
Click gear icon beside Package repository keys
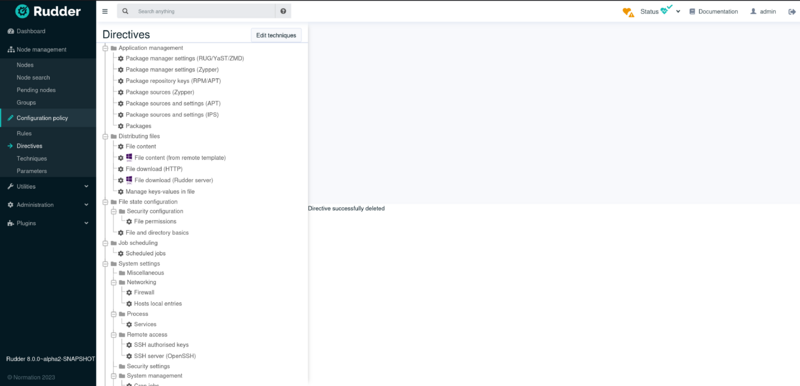coord(121,81)
